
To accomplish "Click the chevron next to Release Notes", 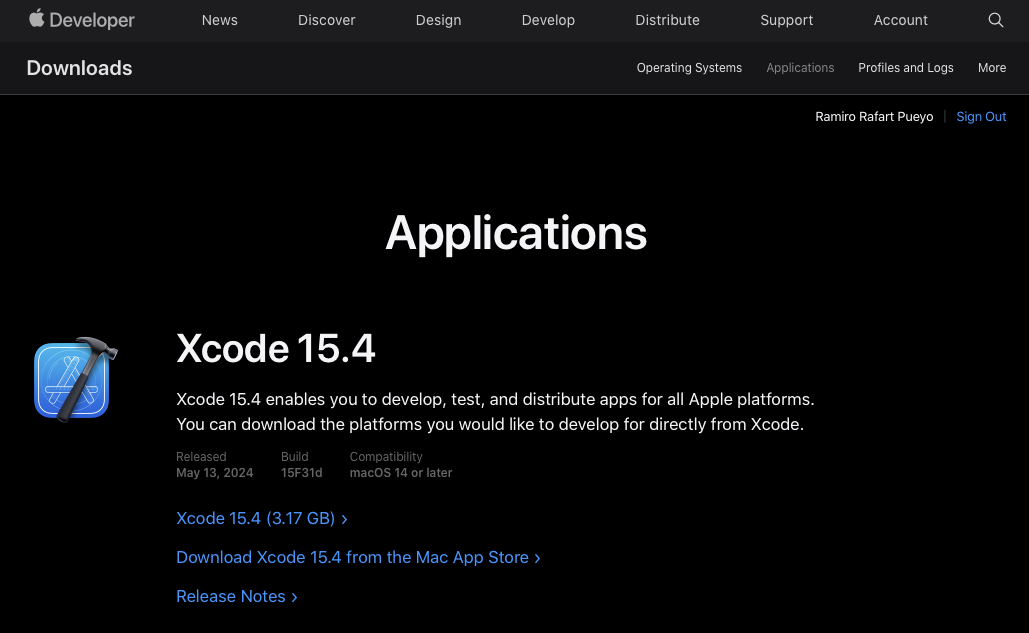I will [293, 596].
